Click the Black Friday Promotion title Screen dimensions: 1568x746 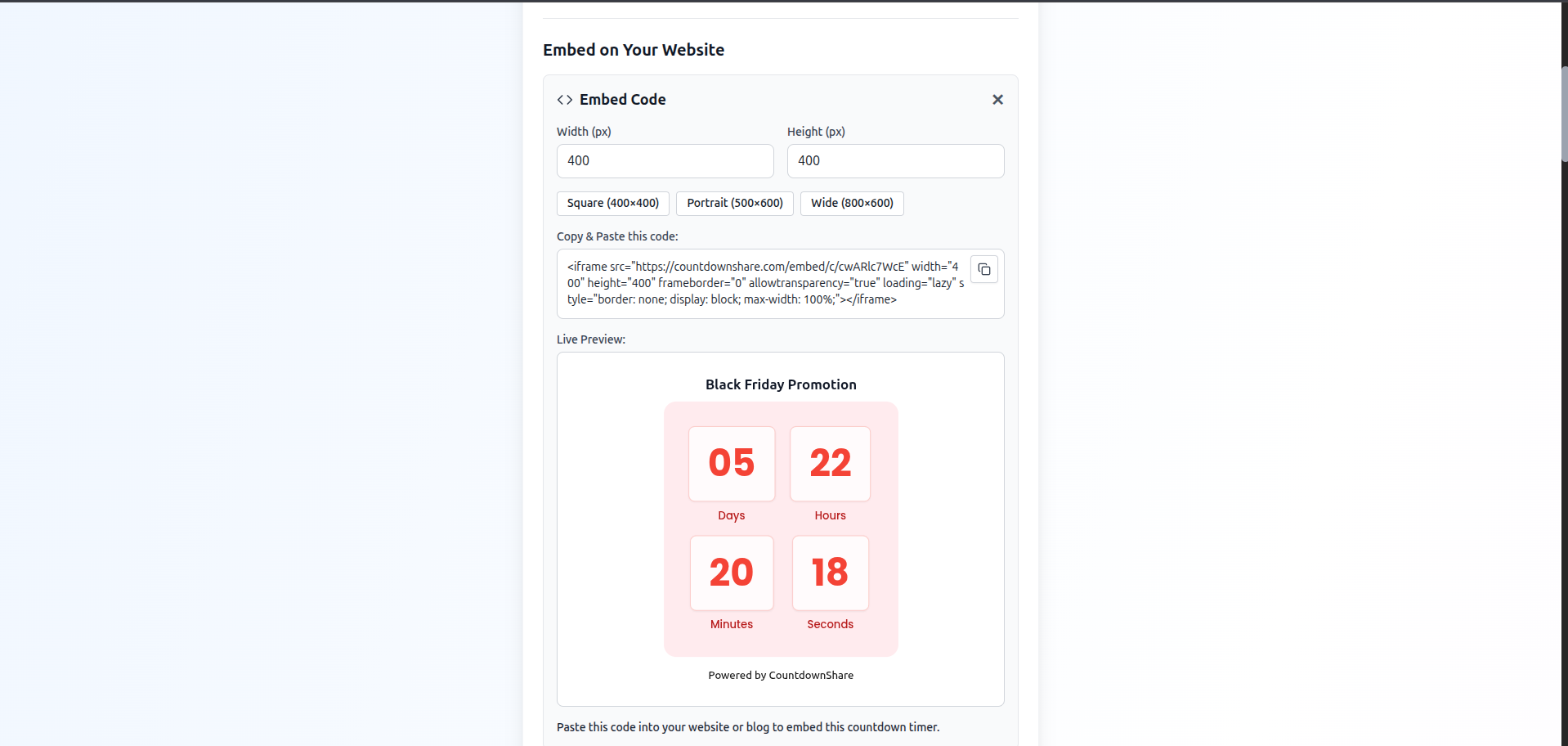tap(780, 384)
